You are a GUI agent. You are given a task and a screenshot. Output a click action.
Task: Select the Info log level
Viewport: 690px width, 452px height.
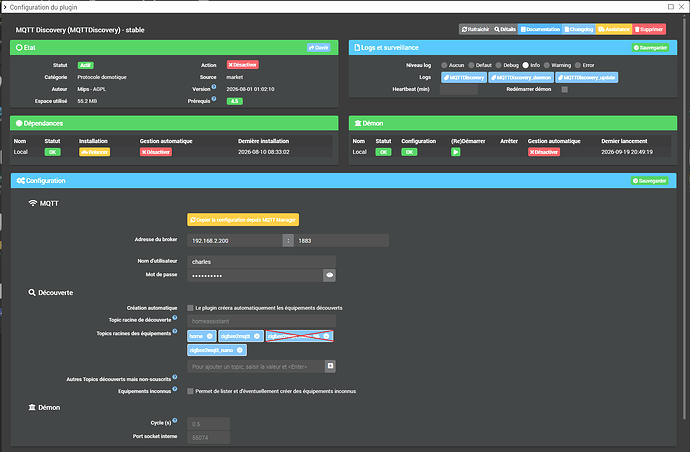525,65
